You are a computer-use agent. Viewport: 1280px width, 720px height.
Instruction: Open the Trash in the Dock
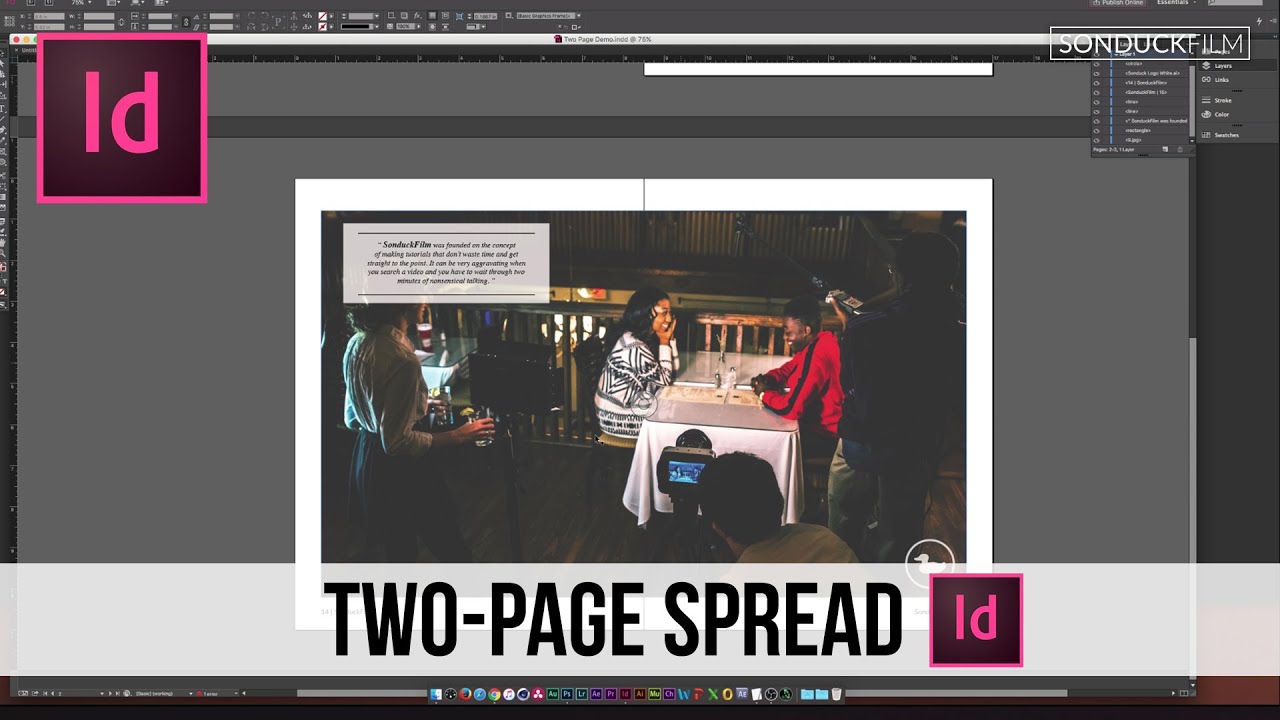click(836, 694)
